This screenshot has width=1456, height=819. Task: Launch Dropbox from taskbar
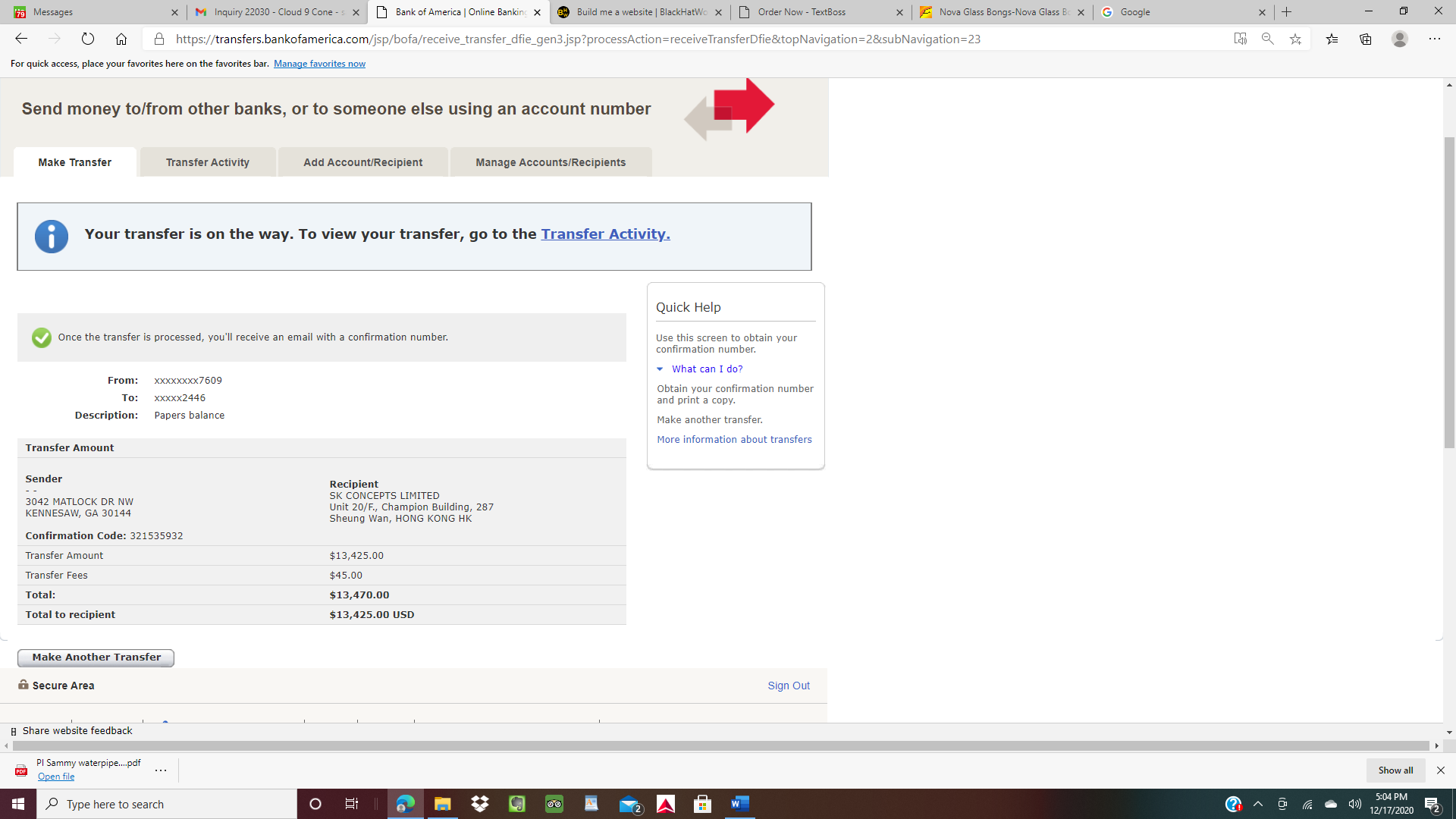pos(480,804)
